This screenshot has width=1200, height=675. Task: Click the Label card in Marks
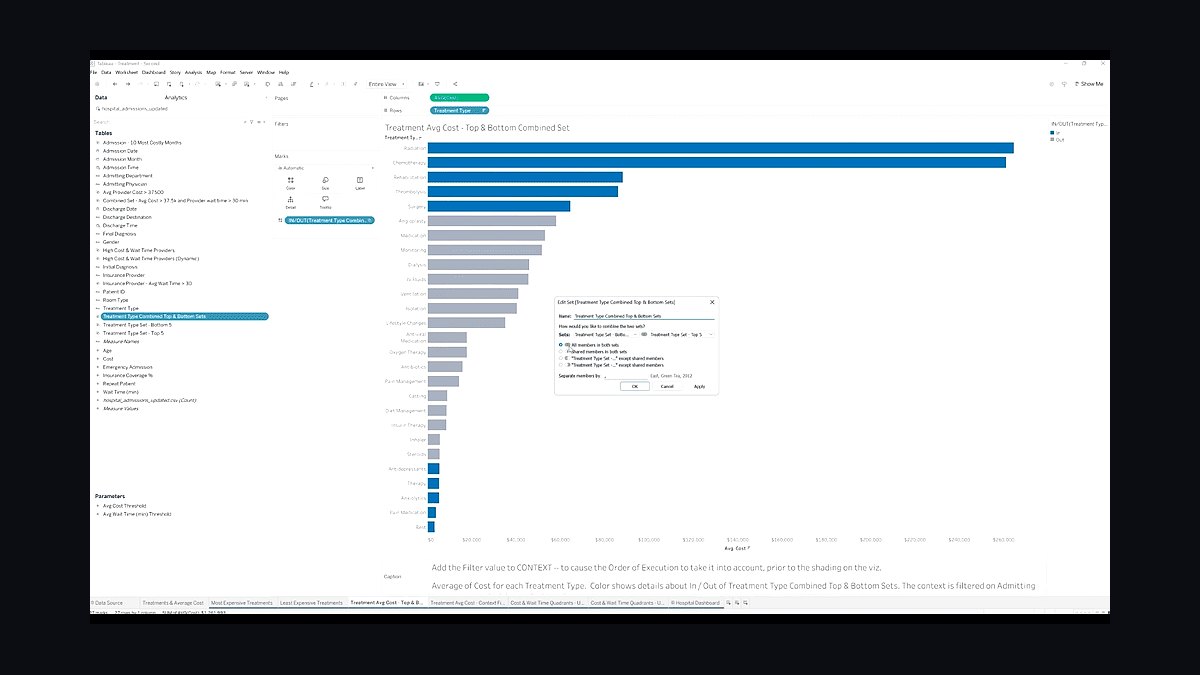359,182
